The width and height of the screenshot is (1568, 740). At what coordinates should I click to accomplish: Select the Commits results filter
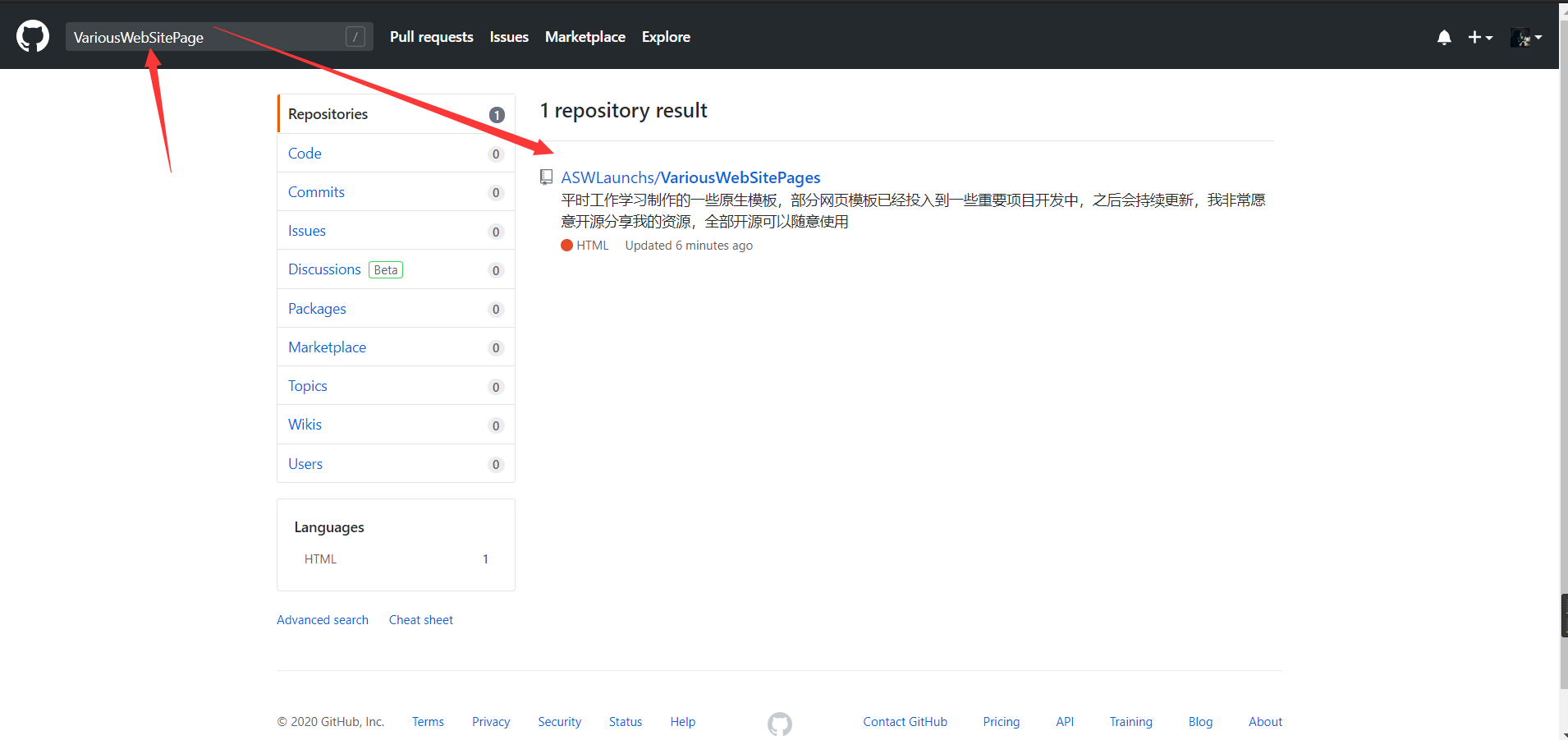click(397, 192)
